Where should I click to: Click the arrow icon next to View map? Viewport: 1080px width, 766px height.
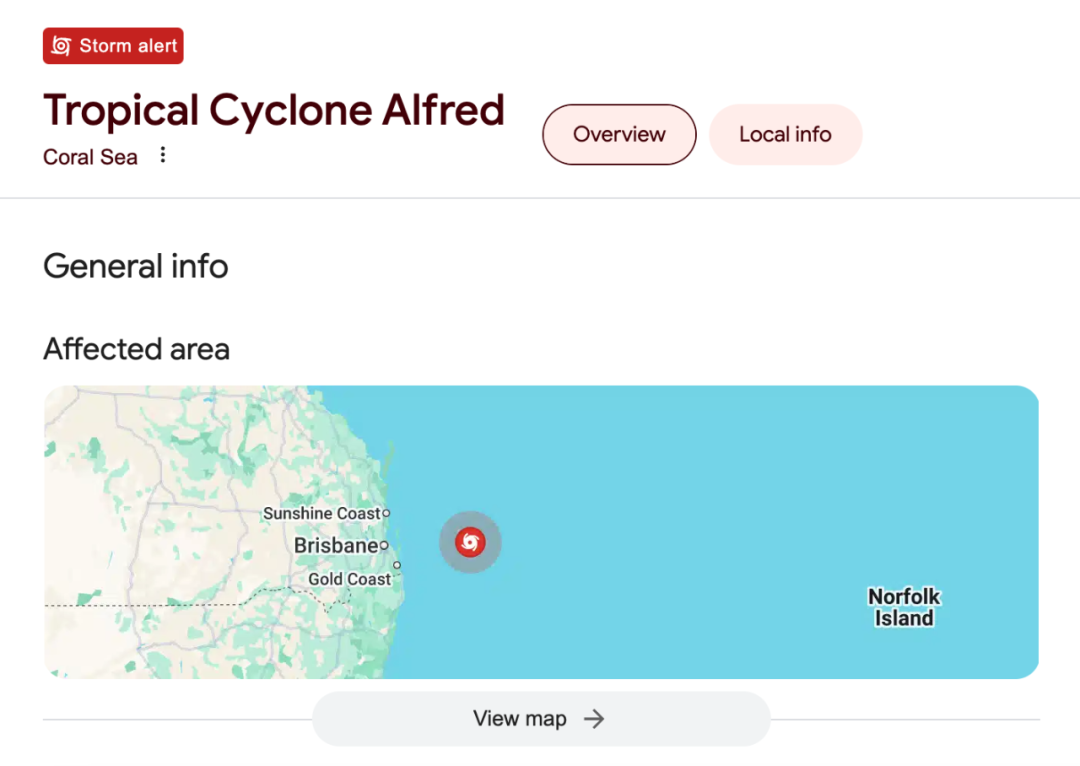click(x=594, y=719)
